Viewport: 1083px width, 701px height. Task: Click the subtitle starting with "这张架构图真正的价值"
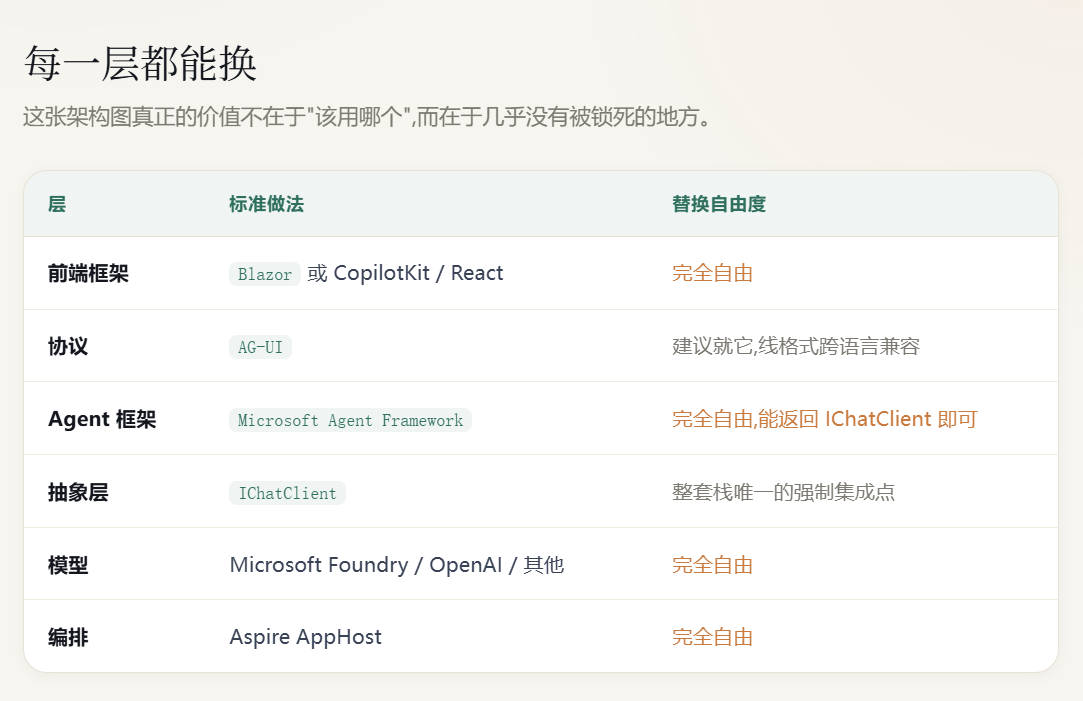(x=367, y=117)
